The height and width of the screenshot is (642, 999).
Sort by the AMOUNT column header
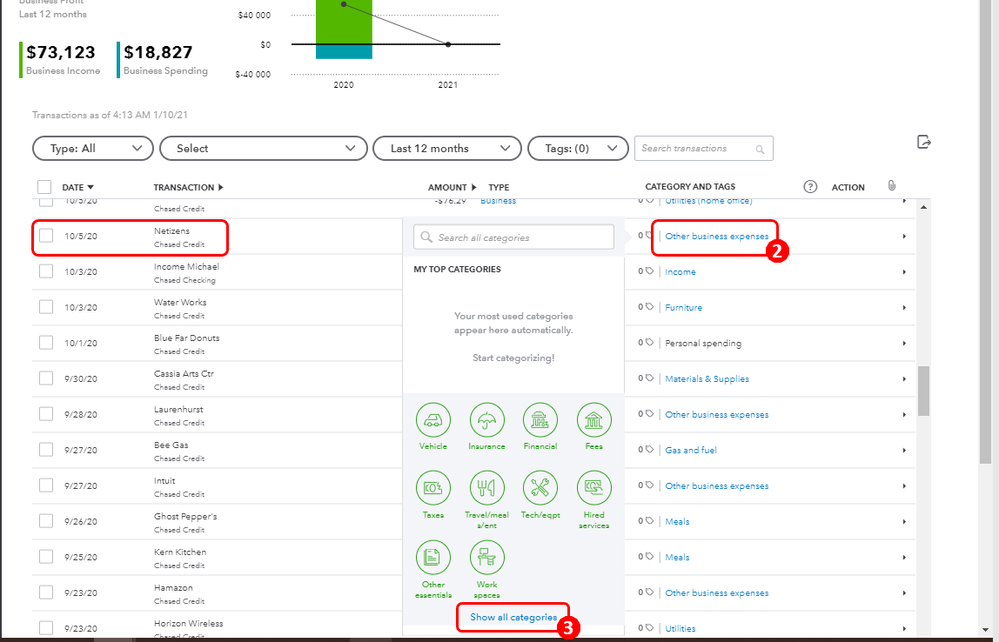pos(452,187)
